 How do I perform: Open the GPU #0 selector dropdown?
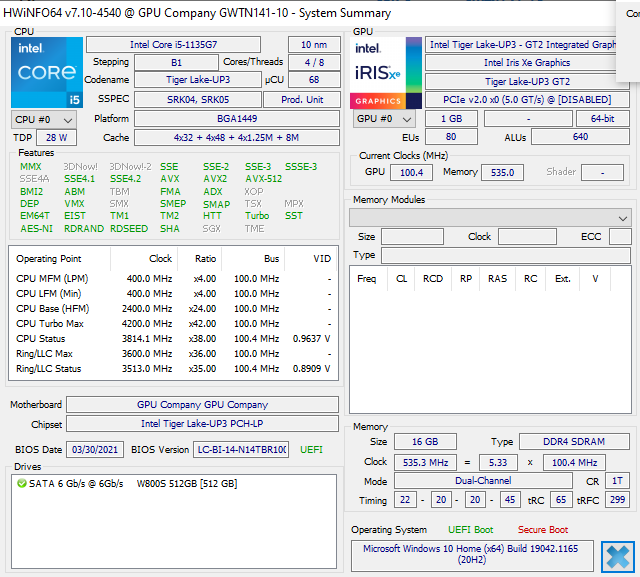tap(384, 119)
